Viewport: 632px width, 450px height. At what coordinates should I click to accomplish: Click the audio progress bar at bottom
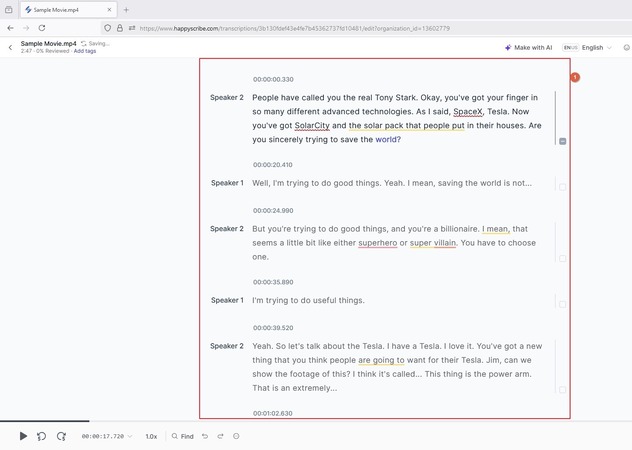coord(316,421)
